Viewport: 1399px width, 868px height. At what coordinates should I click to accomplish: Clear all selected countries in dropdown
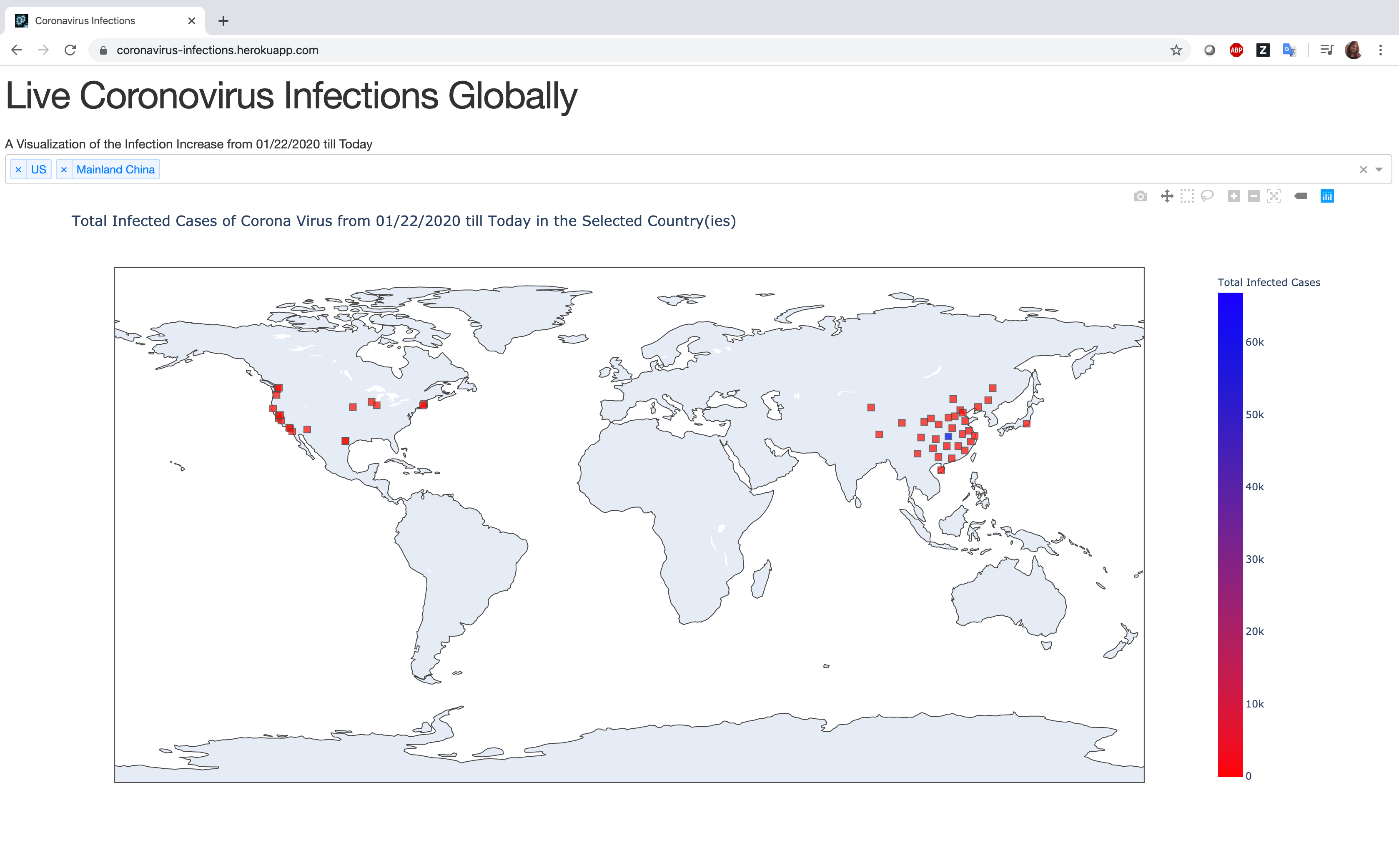[x=1364, y=169]
